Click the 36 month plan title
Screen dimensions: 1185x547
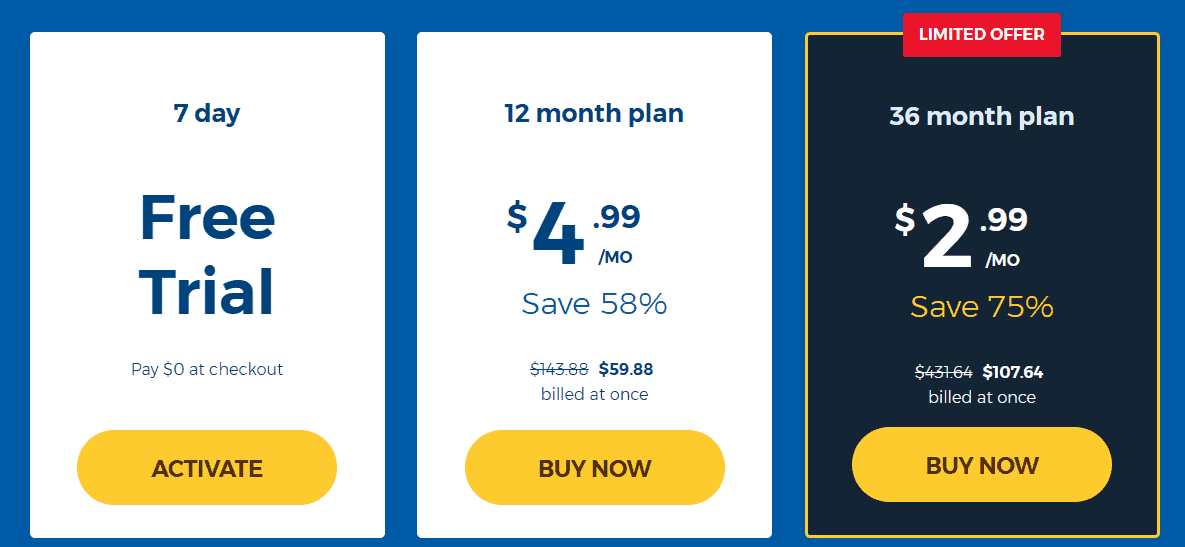pos(982,116)
